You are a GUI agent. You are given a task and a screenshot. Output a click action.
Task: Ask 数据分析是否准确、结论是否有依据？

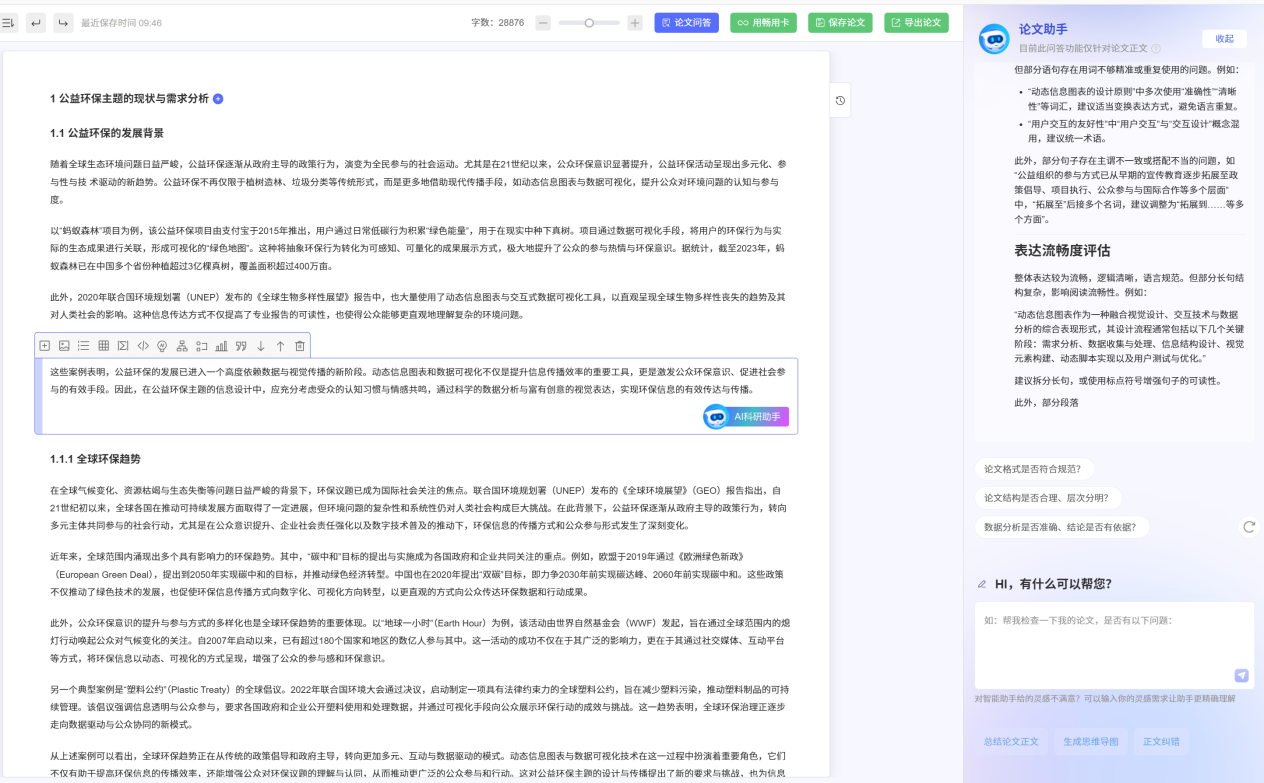click(x=1062, y=527)
